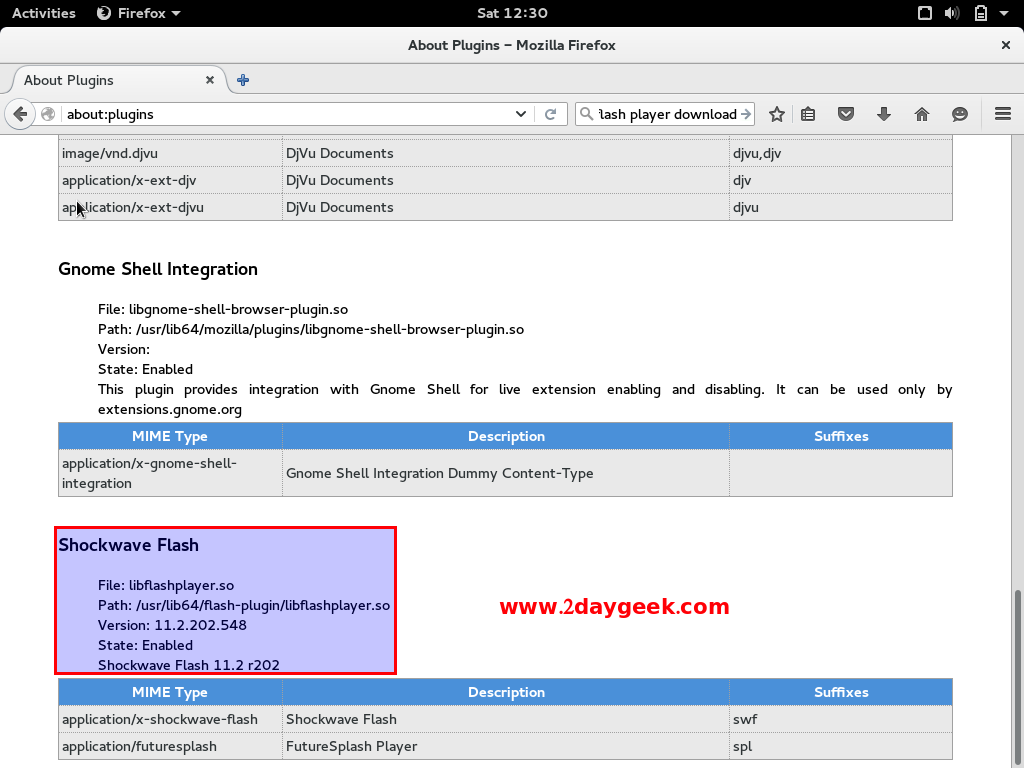1024x768 pixels.
Task: Expand the system menu arrow
Action: click(1004, 13)
